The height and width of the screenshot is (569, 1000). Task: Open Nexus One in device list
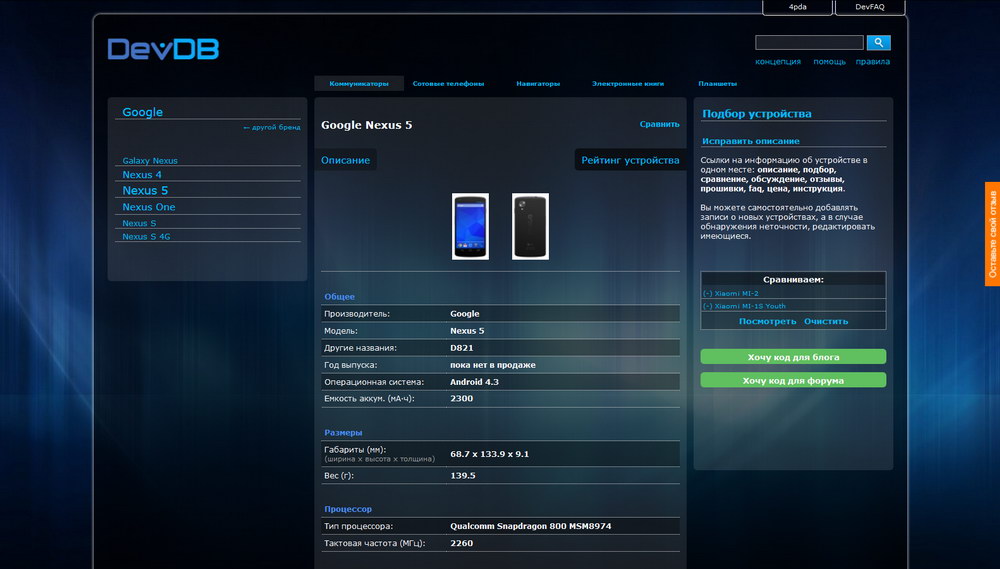pyautogui.click(x=149, y=207)
